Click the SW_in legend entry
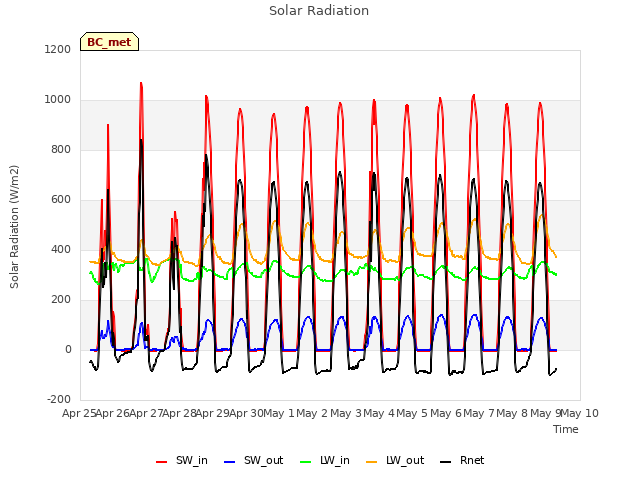 (182, 461)
